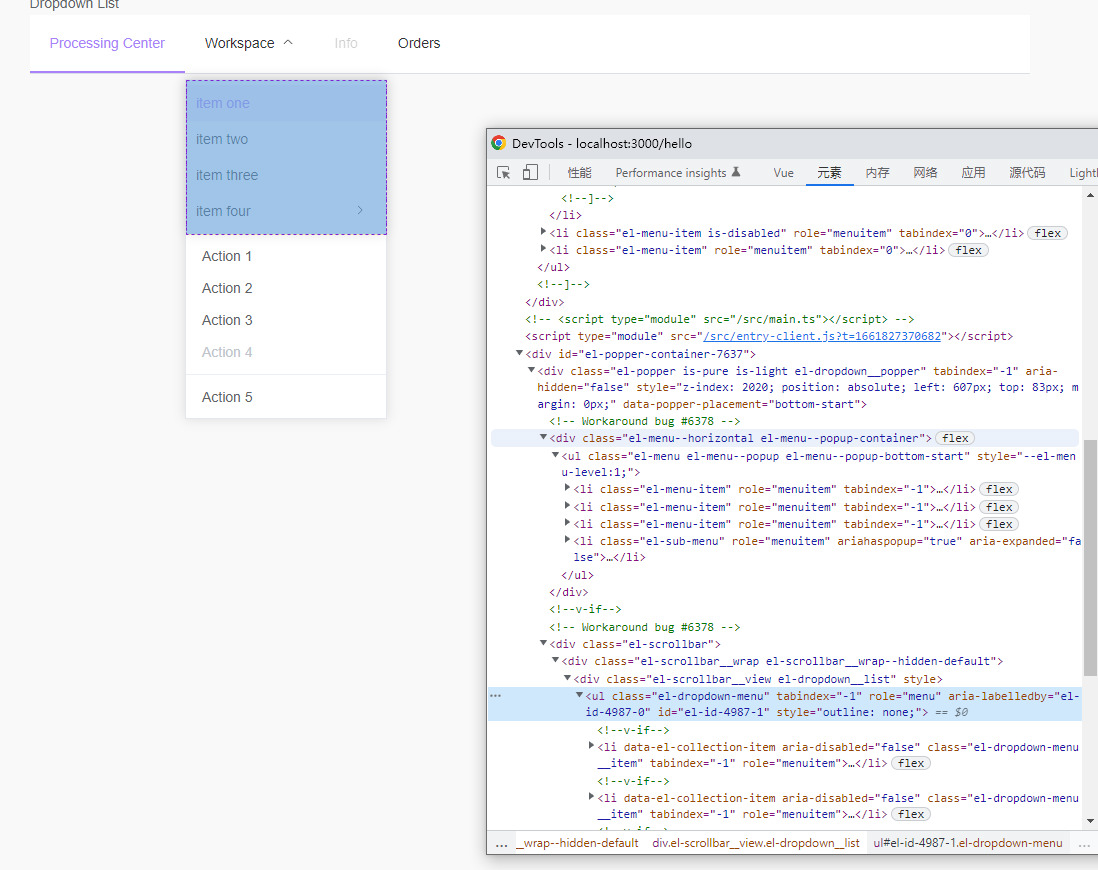The width and height of the screenshot is (1098, 870).
Task: Click the ellipsis beside the selected ul element
Action: (496, 696)
